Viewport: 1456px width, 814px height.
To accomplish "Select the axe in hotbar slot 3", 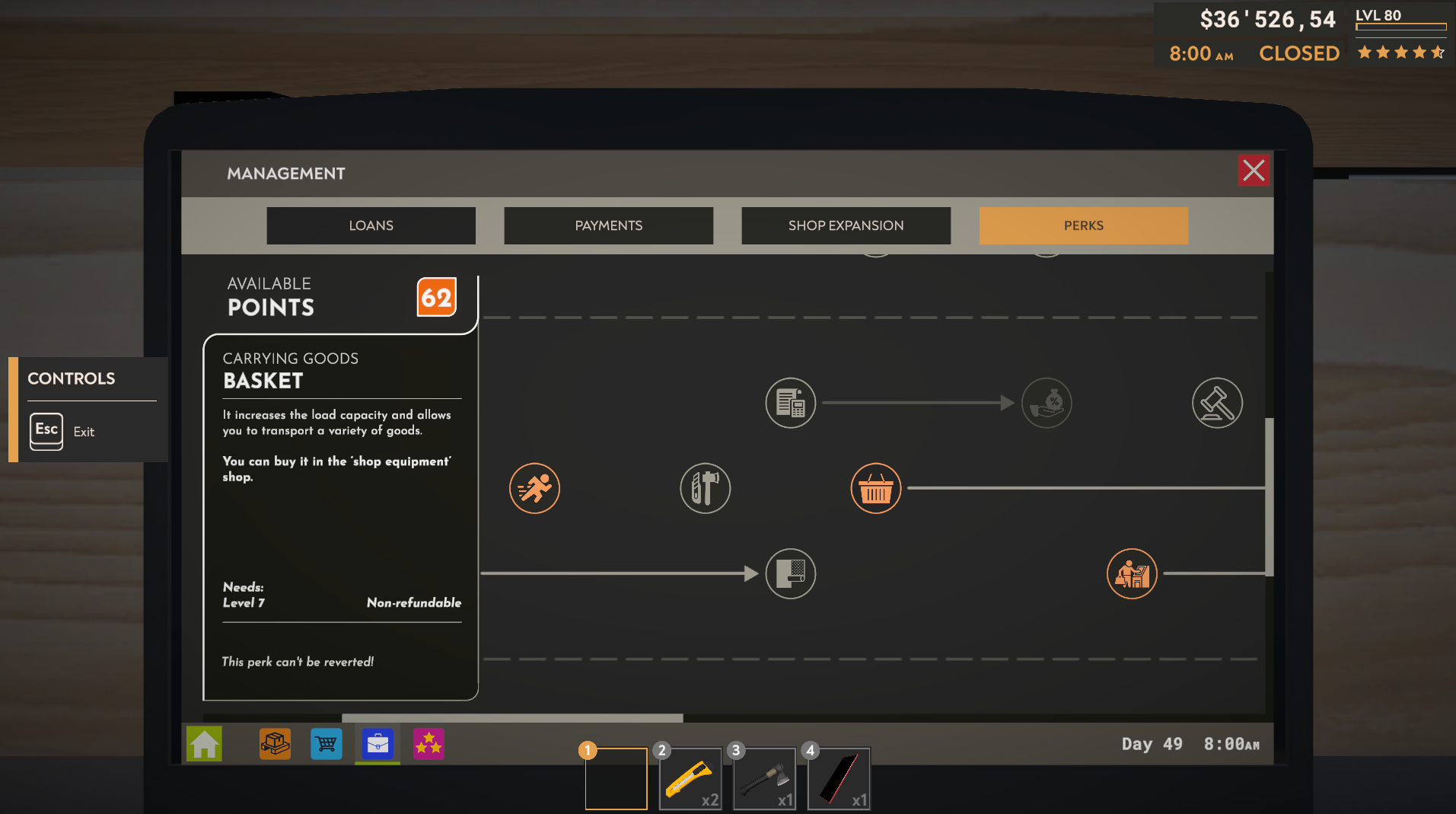I will [x=764, y=779].
